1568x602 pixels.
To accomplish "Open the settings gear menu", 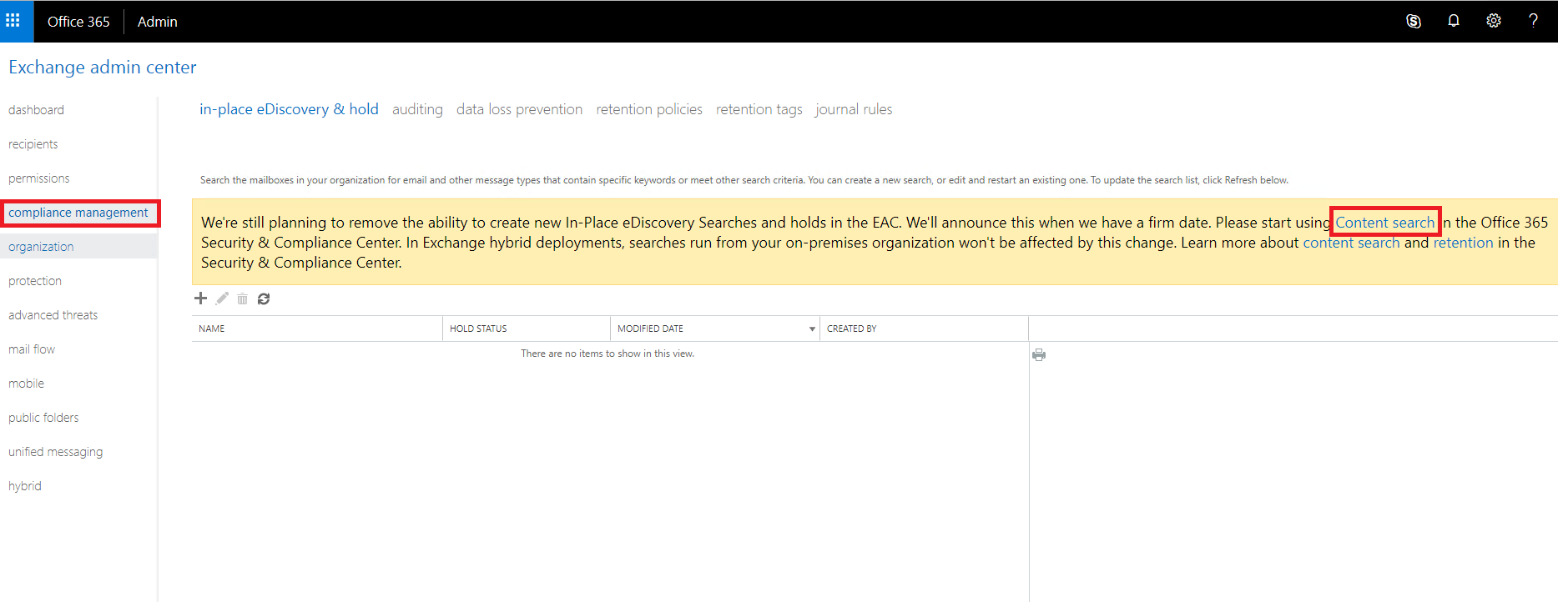I will (1494, 21).
